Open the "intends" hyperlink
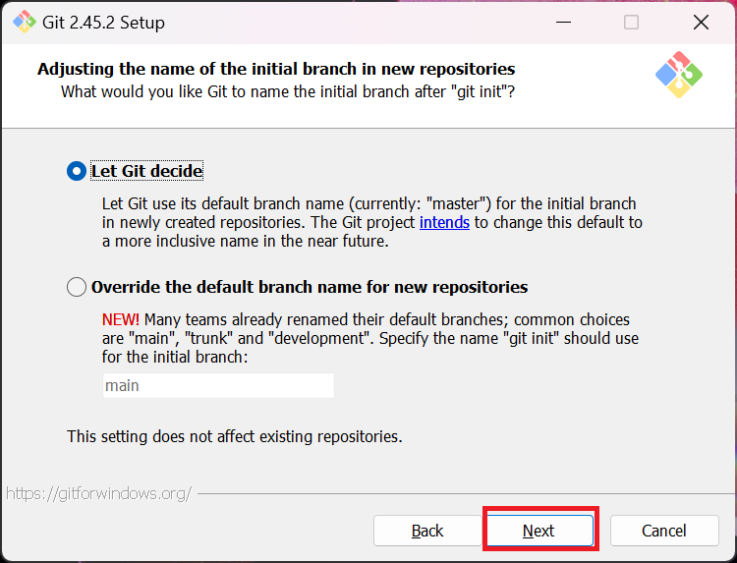Viewport: 737px width, 563px height. [444, 222]
